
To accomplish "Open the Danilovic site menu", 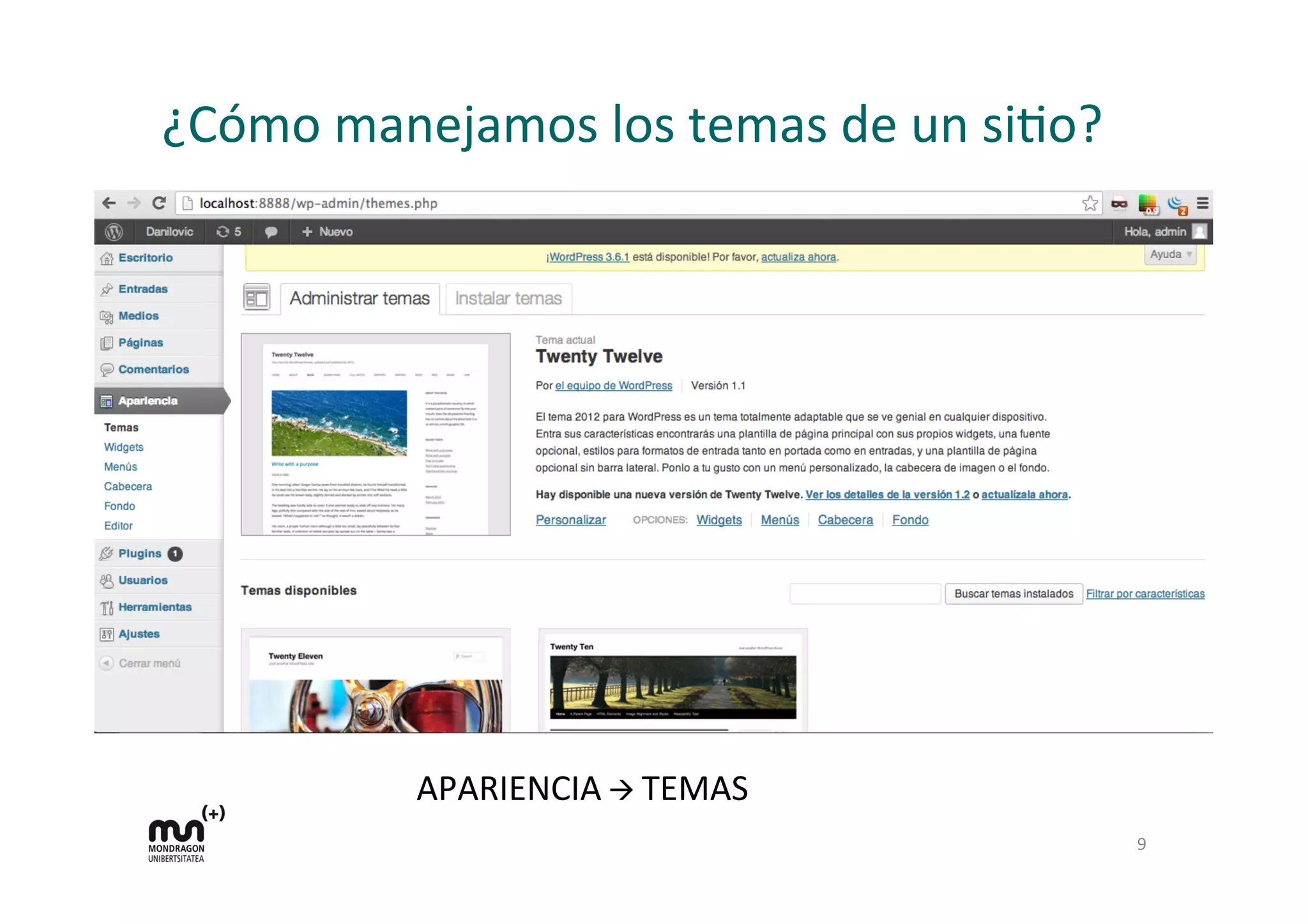I will (169, 232).
